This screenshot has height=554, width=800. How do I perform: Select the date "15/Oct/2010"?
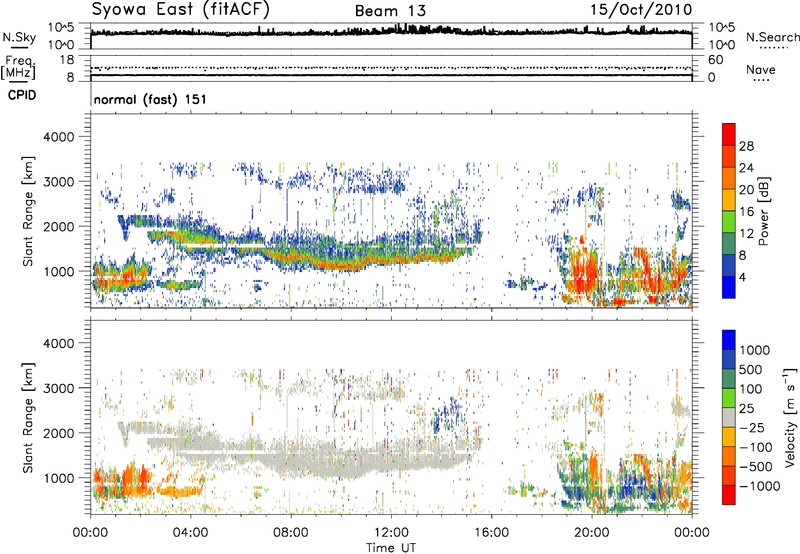pyautogui.click(x=641, y=10)
